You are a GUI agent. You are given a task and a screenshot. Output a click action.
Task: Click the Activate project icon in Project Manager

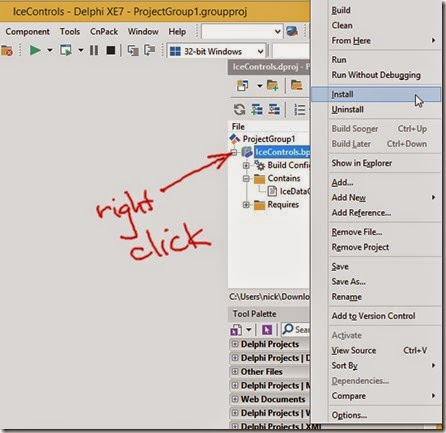(x=242, y=86)
